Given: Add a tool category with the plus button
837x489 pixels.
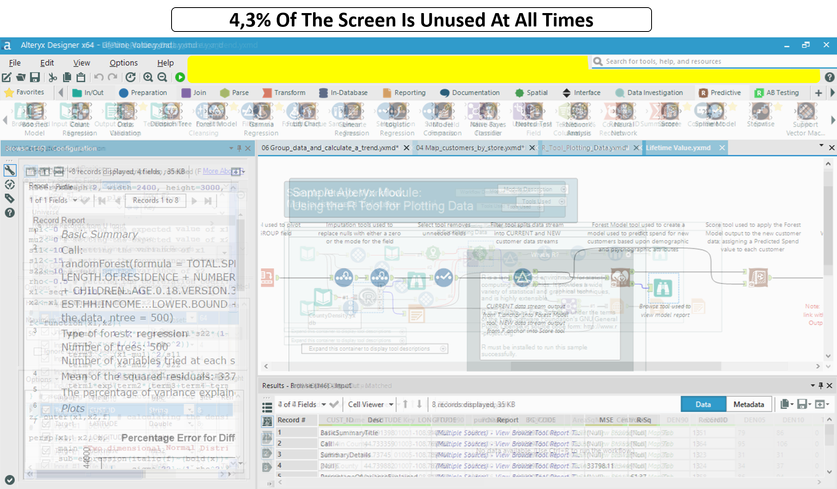Looking at the screenshot, I should click(818, 92).
